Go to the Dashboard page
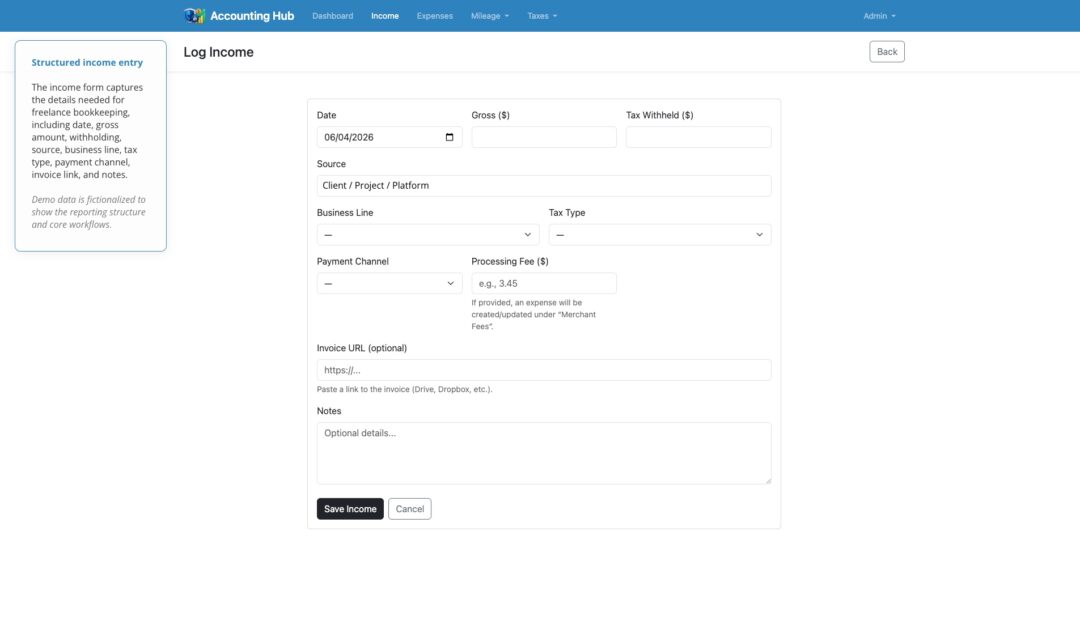 pos(333,16)
